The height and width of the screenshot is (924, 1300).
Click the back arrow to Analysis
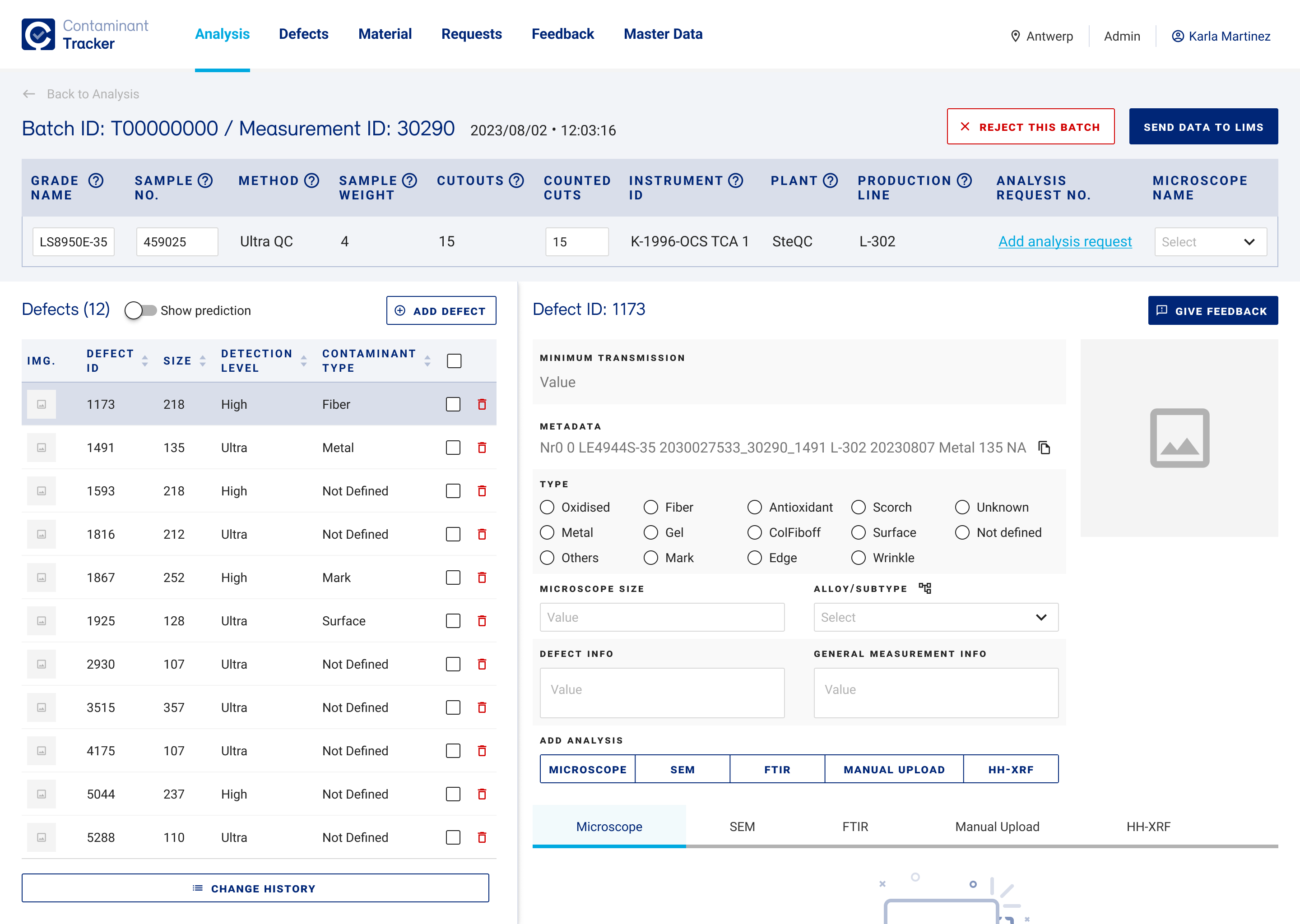[x=29, y=94]
